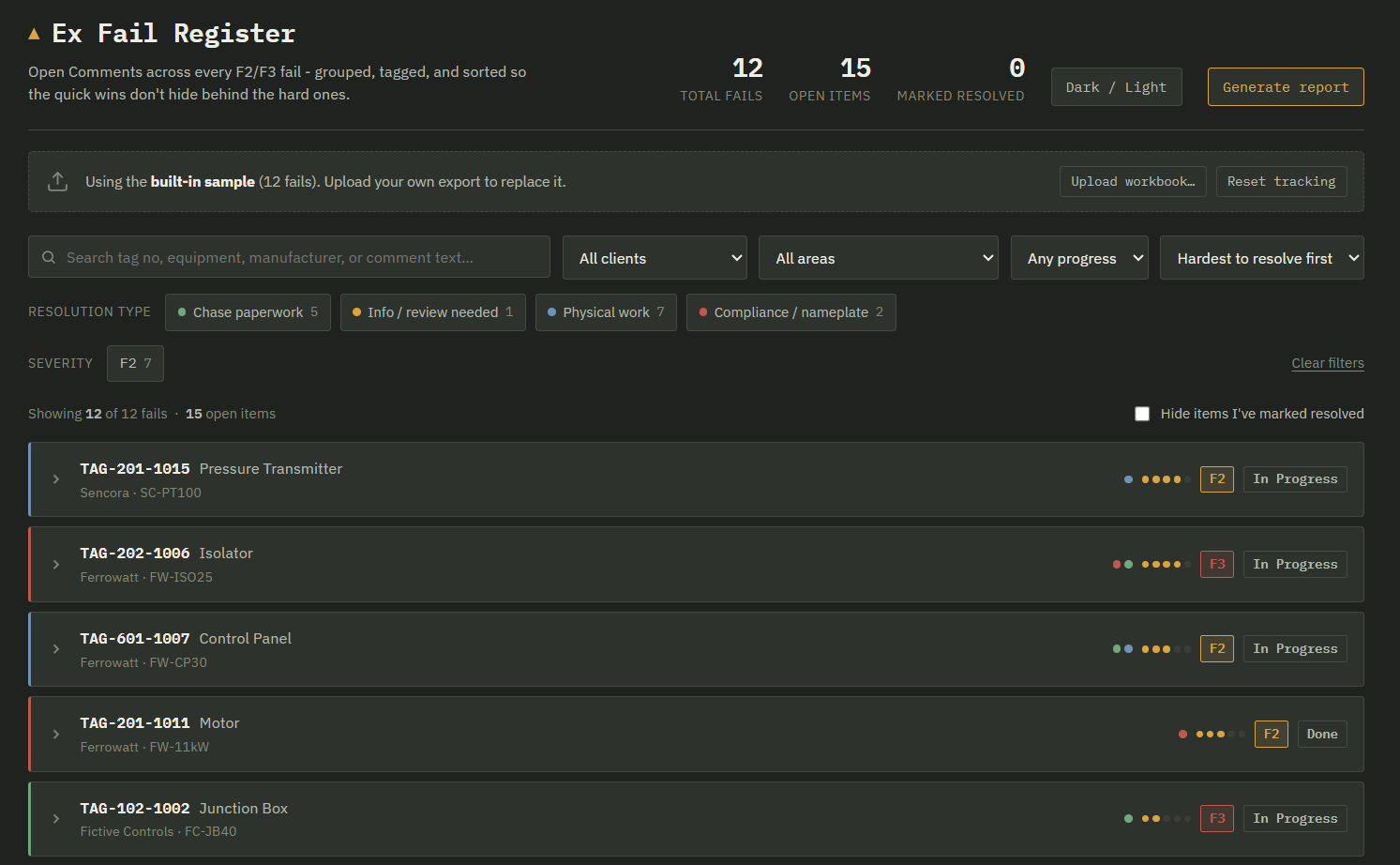Click the difficulty dots on TAG-201-1011 Motor row
The width and height of the screenshot is (1400, 865).
coord(1221,735)
